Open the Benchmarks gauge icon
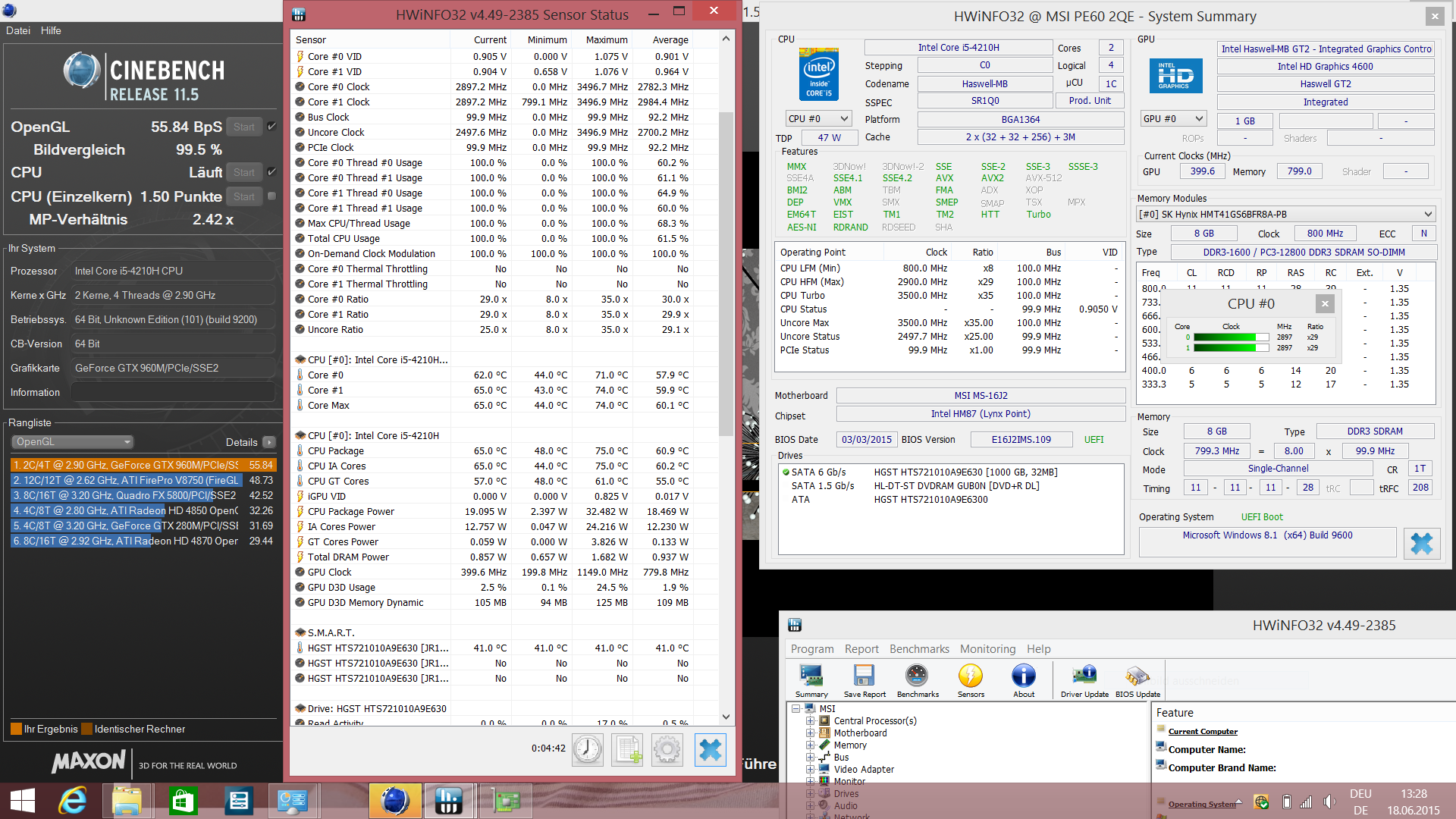The height and width of the screenshot is (819, 1456). [918, 680]
